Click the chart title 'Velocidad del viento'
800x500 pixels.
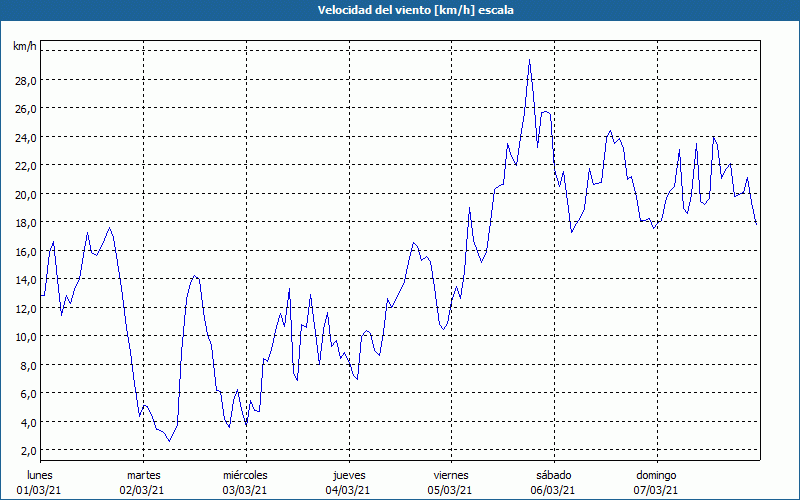(400, 11)
